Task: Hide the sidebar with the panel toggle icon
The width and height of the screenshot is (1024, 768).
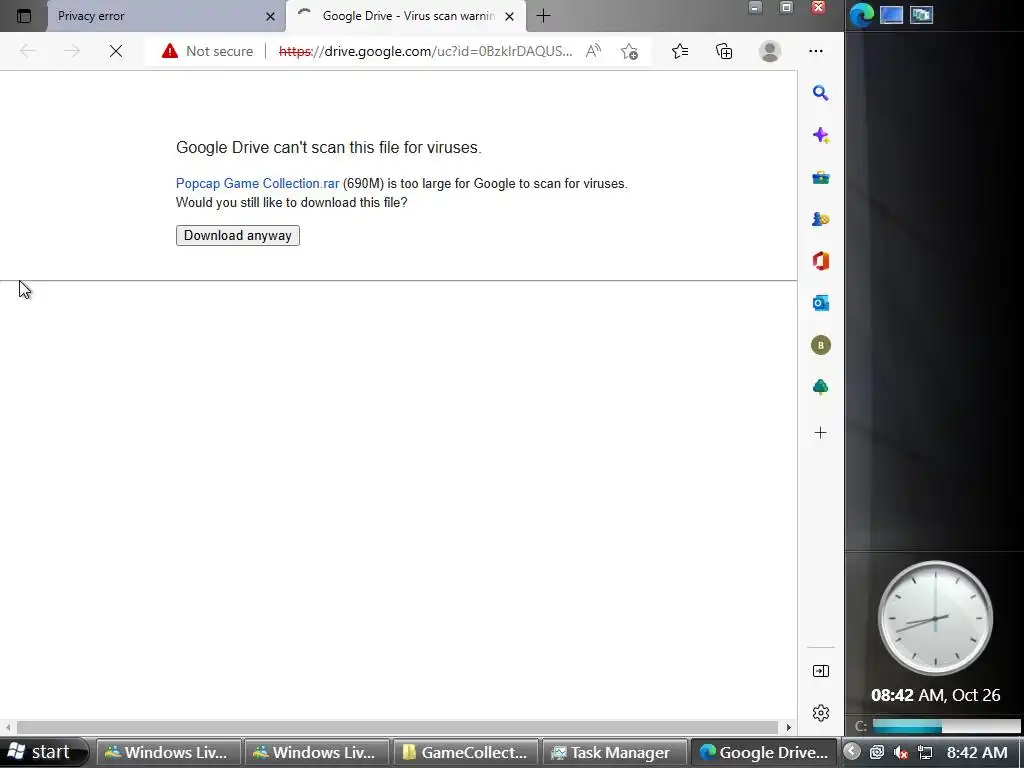Action: (821, 671)
